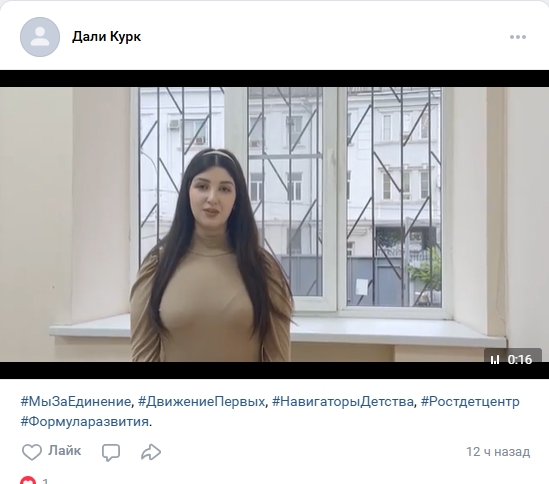This screenshot has height=484, width=549.
Task: Open the #ДвижениеПервых hashtag
Action: (x=201, y=401)
